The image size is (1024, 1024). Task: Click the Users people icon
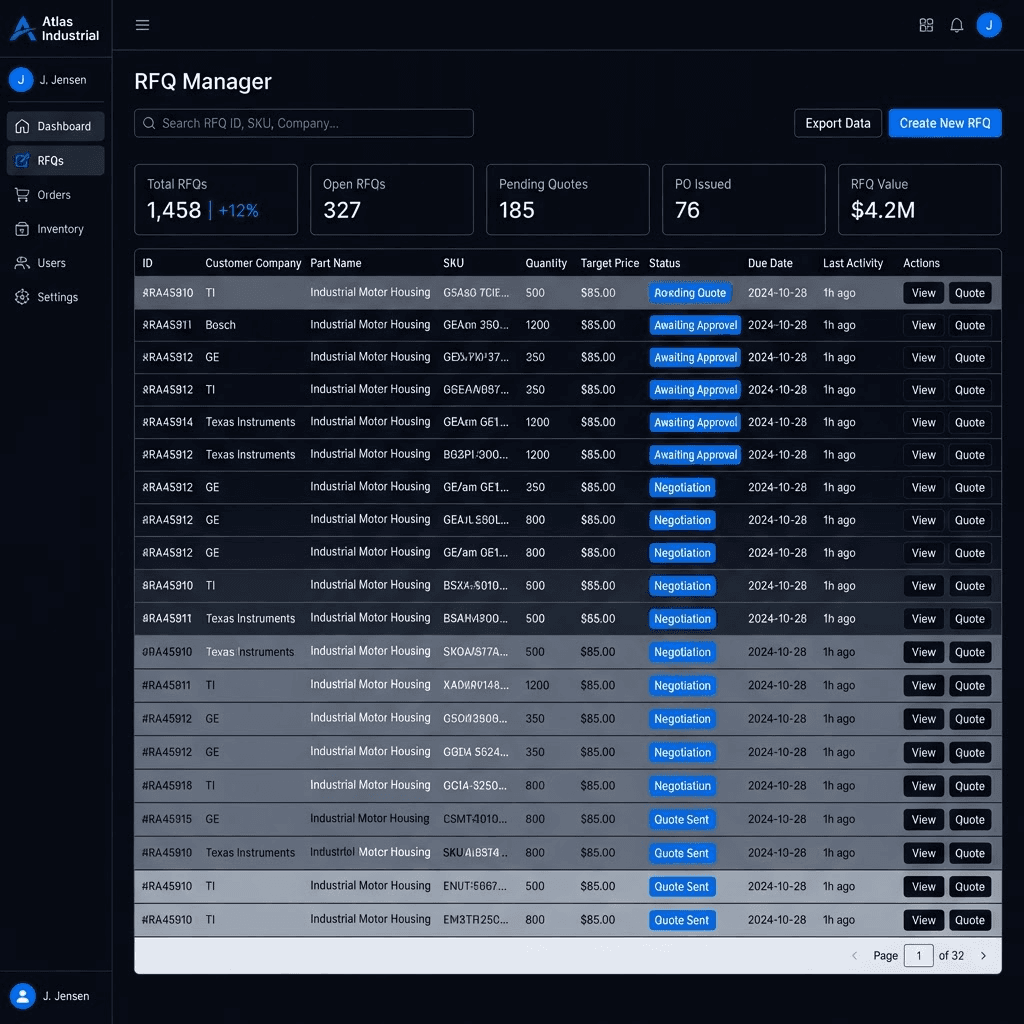click(22, 263)
